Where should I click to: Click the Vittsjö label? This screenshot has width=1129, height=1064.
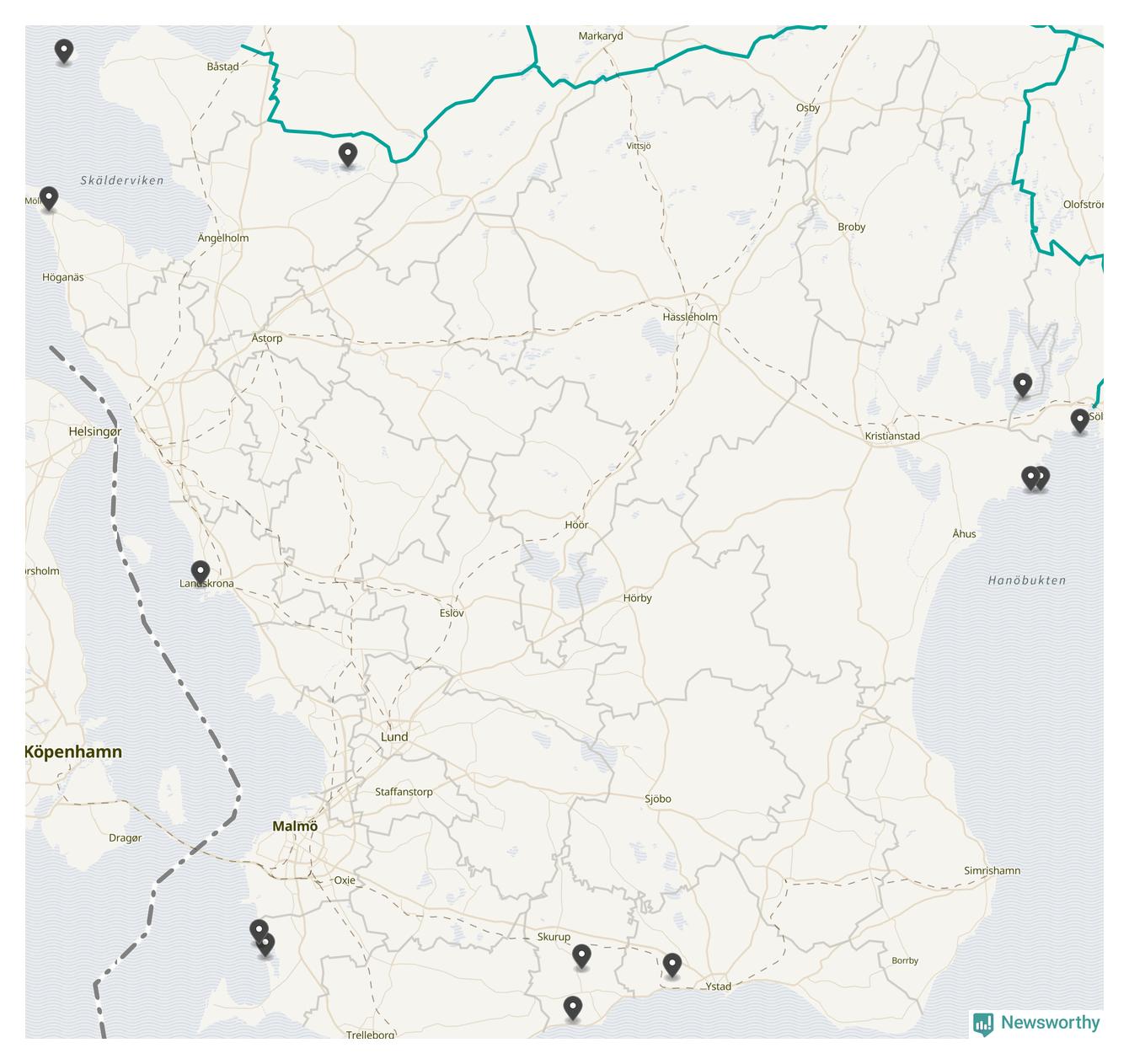(x=639, y=146)
